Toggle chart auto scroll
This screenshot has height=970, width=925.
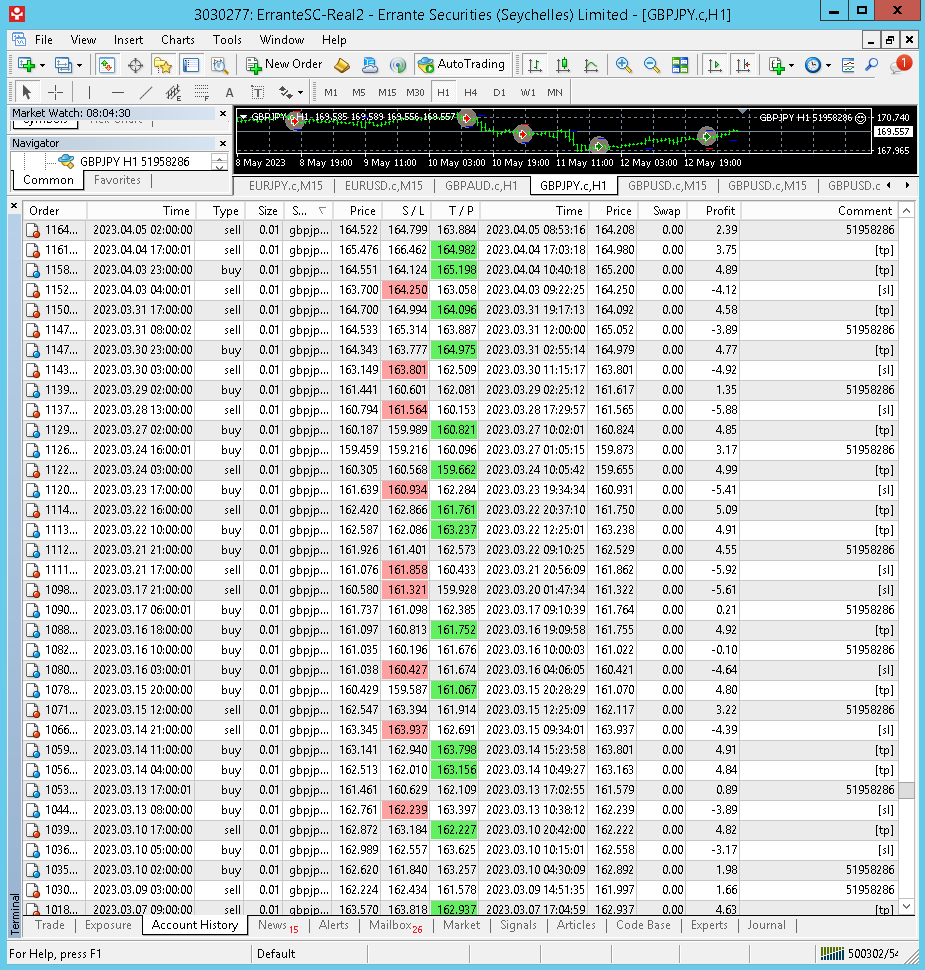pos(715,64)
